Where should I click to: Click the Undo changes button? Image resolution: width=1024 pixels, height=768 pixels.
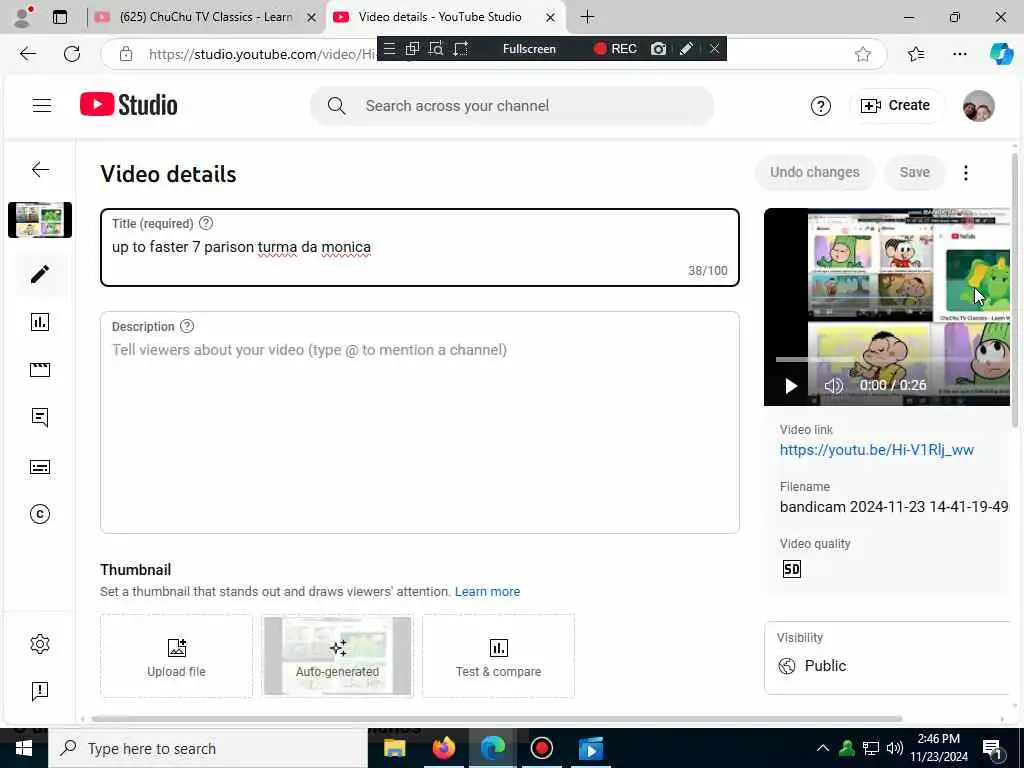[814, 172]
